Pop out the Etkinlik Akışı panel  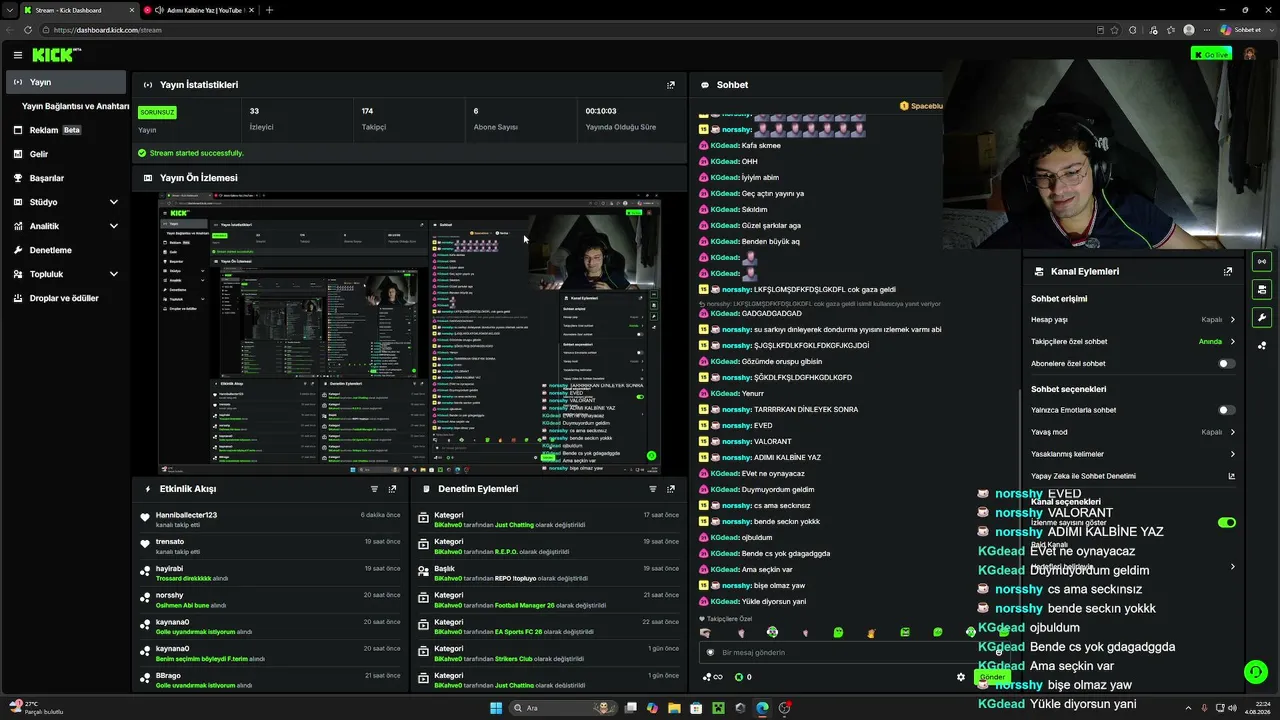(392, 489)
